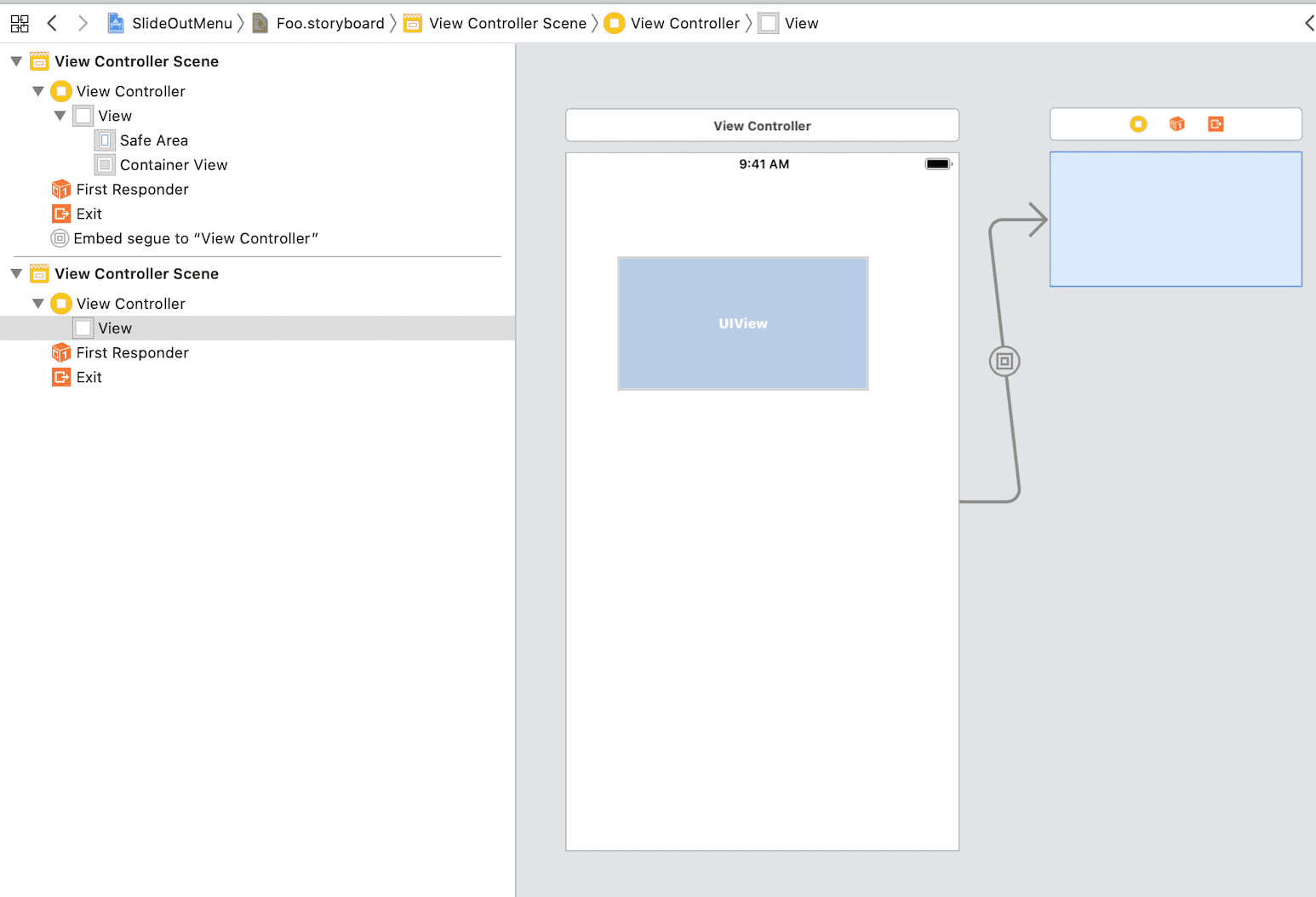Click first View Controller Scene storyboard icon
The height and width of the screenshot is (897, 1316).
pyautogui.click(x=39, y=61)
